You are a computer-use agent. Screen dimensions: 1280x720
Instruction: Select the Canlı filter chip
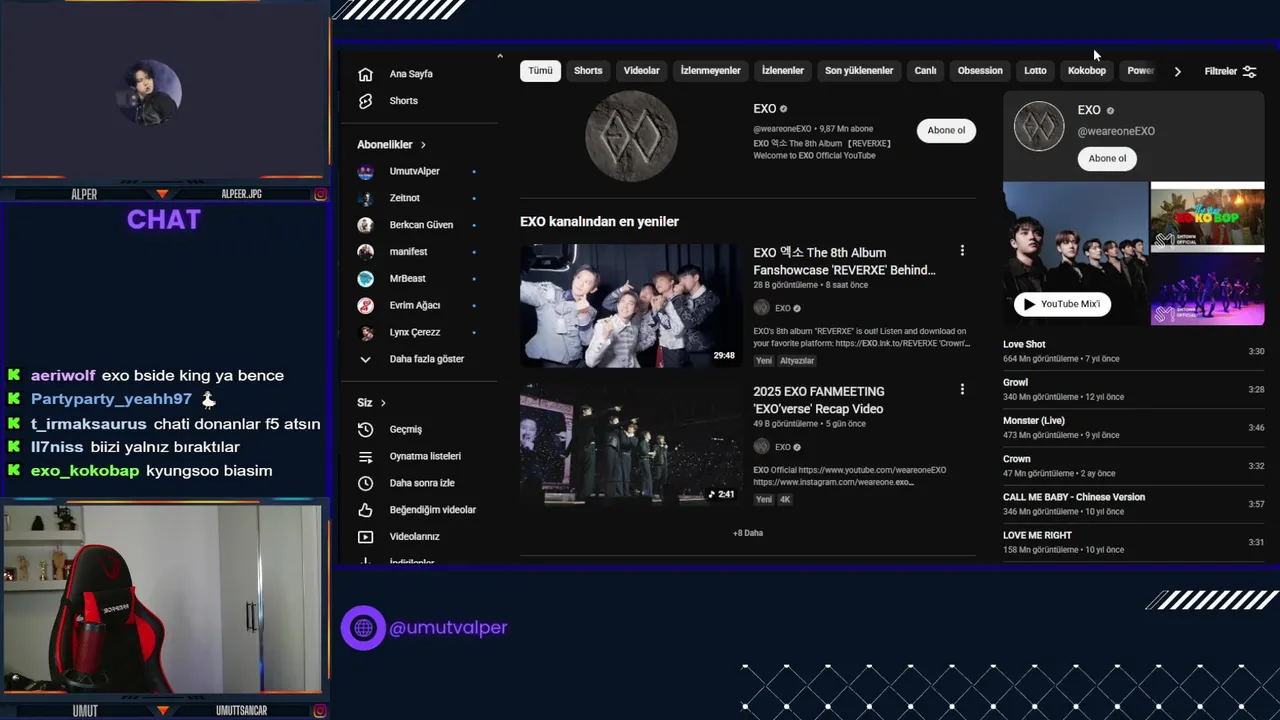925,71
